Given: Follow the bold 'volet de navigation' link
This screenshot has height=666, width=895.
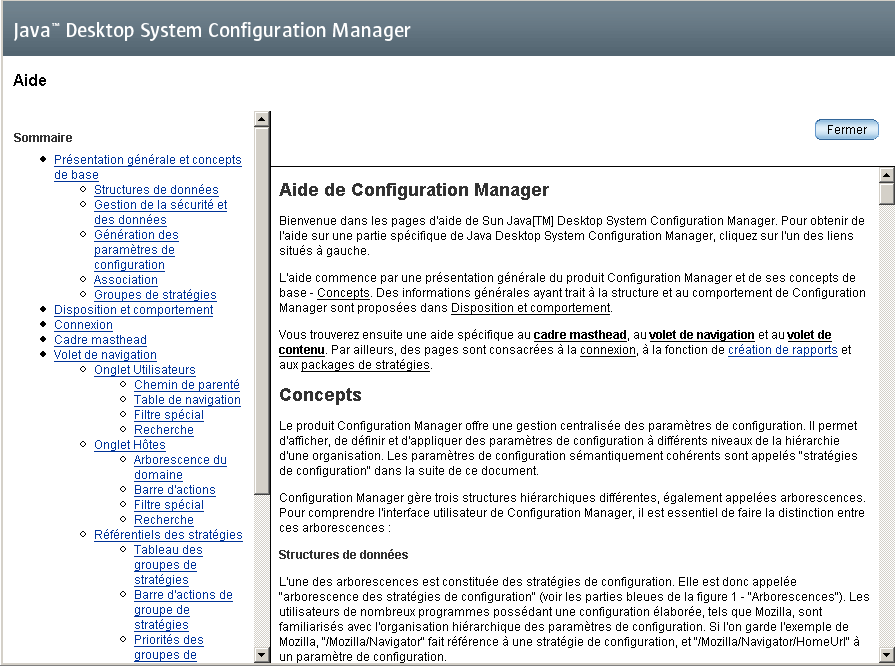Looking at the screenshot, I should (702, 335).
